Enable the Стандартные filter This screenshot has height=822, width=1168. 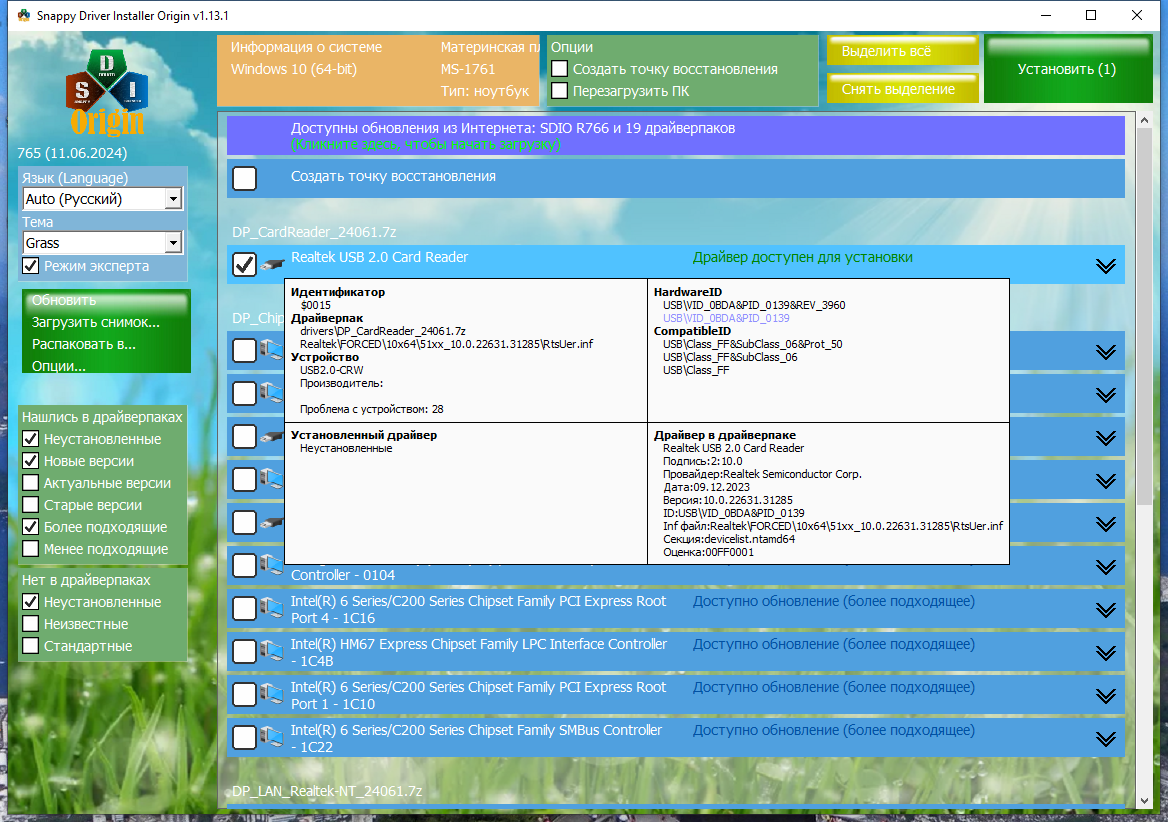click(x=31, y=646)
